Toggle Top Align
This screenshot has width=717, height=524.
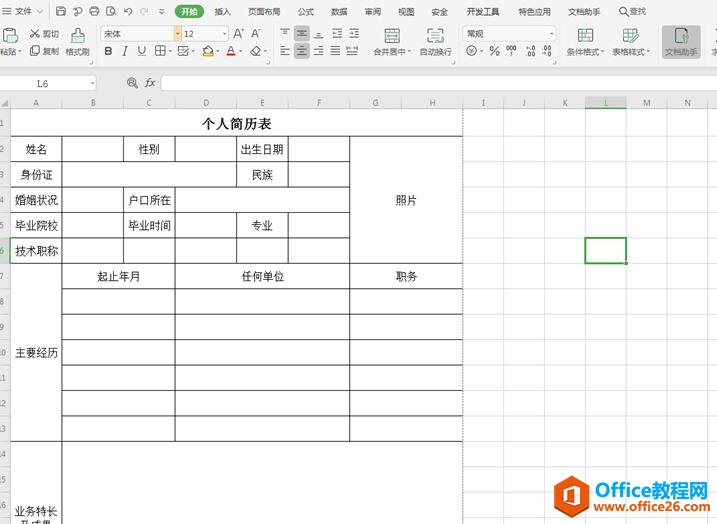[285, 33]
